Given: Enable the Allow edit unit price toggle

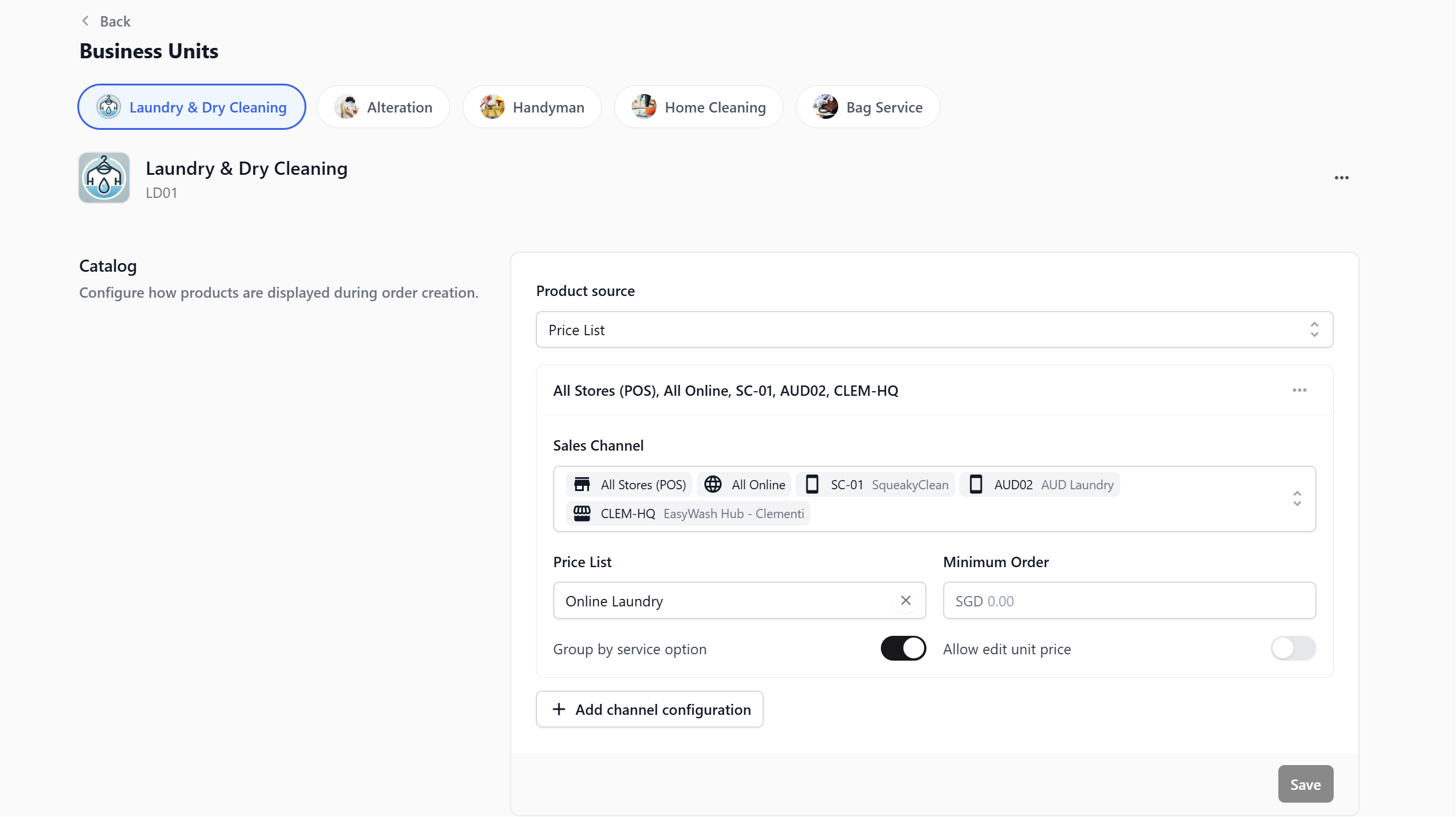Looking at the screenshot, I should click(1293, 649).
